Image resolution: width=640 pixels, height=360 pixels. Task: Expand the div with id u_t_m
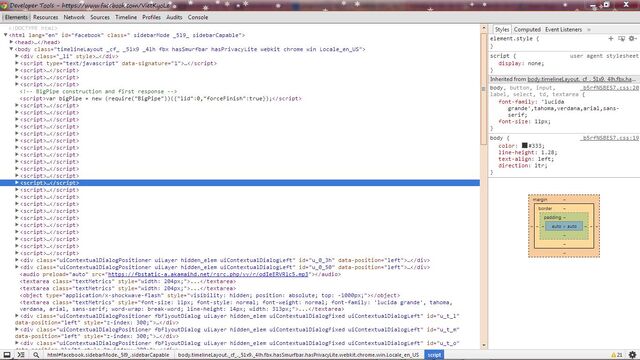pos(17,329)
